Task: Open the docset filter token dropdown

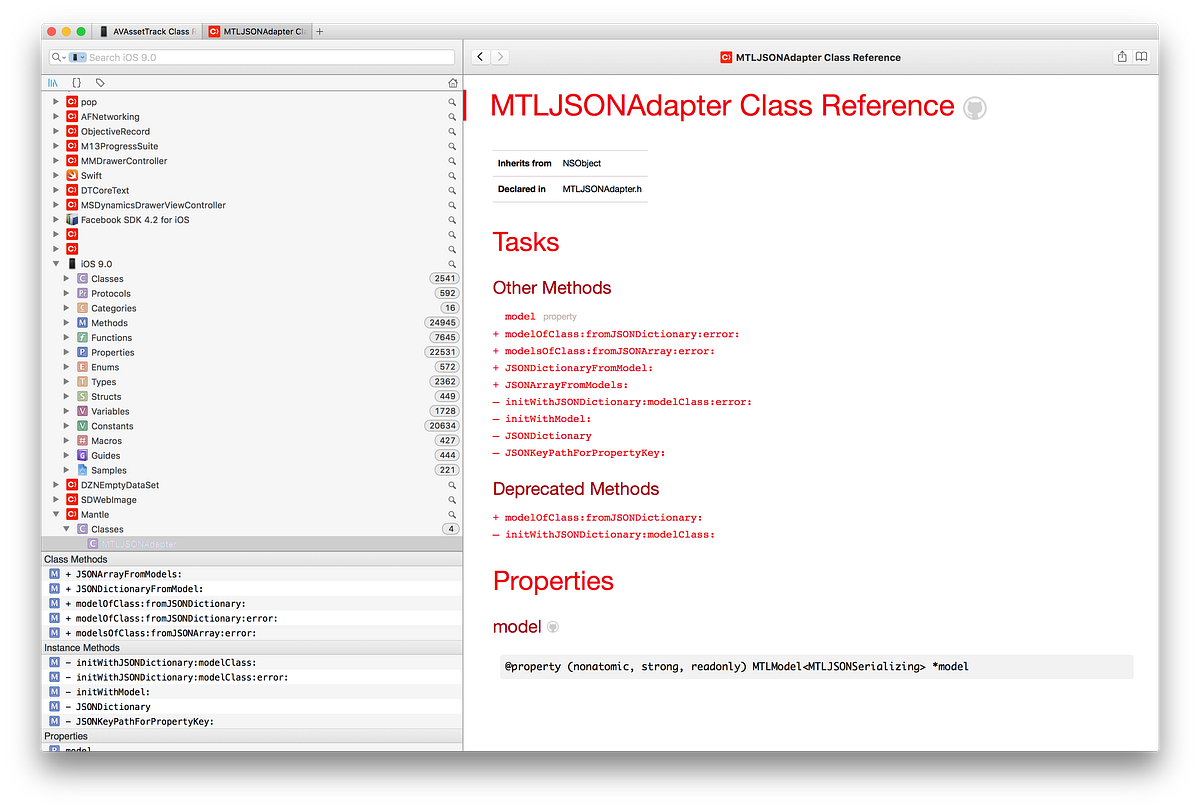Action: point(78,57)
